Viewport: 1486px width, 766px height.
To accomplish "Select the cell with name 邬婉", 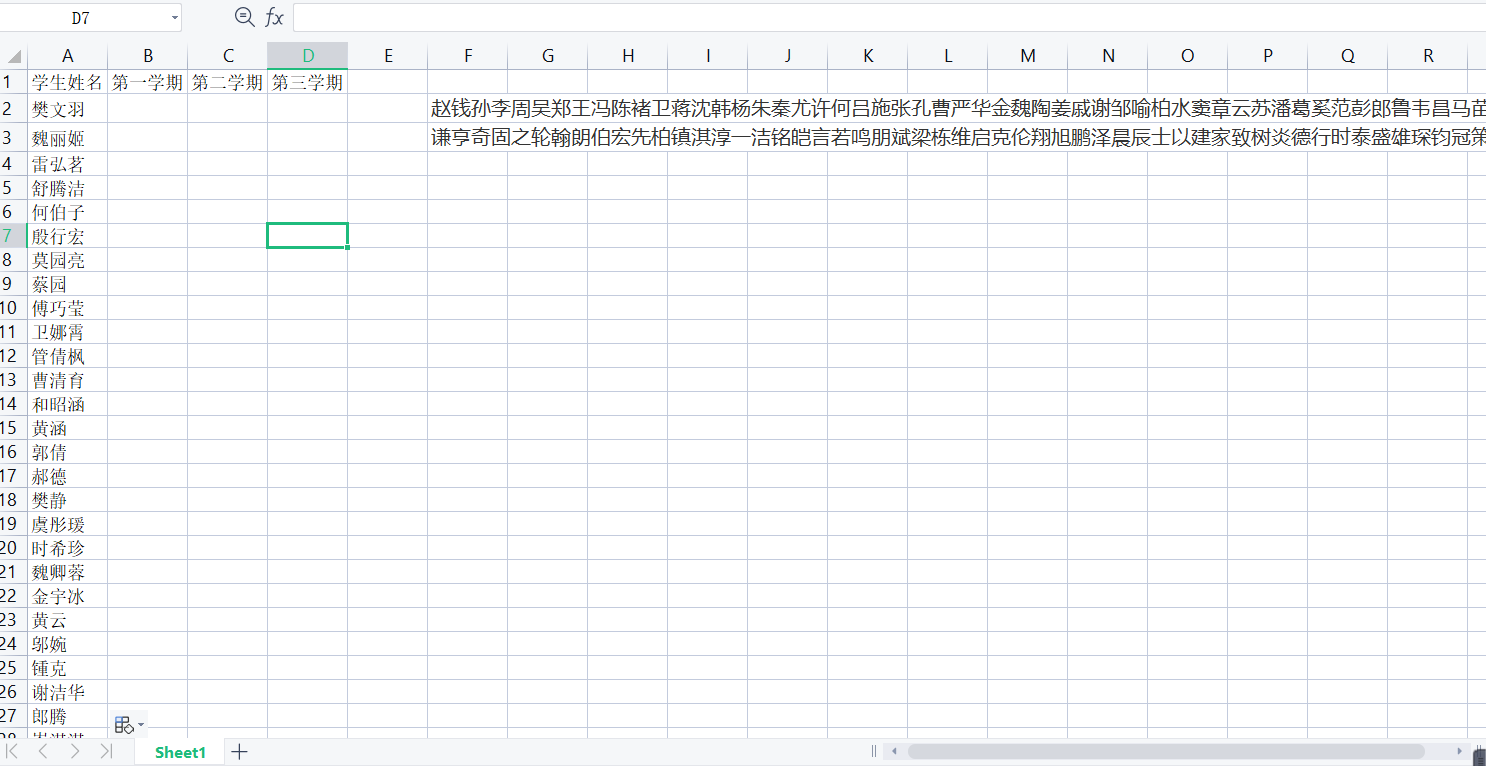I will tap(67, 644).
